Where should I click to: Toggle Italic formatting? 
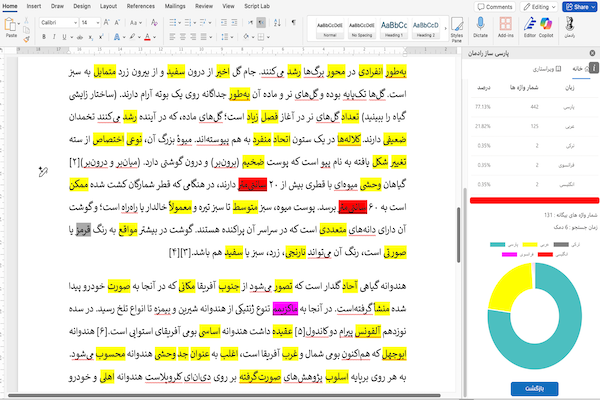click(x=54, y=37)
